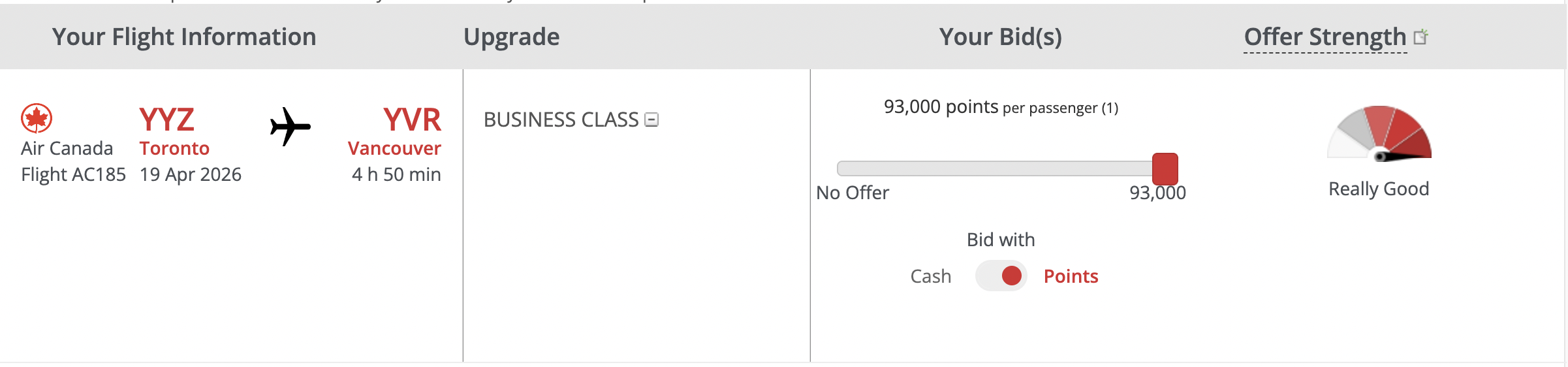Collapse the BUSINESS CLASS details
Screen dimensions: 1568x367
tap(651, 120)
